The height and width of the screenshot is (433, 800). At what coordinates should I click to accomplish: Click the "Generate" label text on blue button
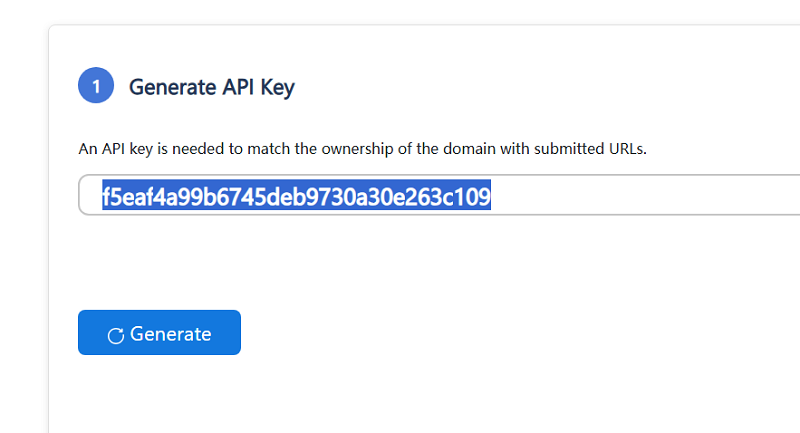pyautogui.click(x=170, y=334)
